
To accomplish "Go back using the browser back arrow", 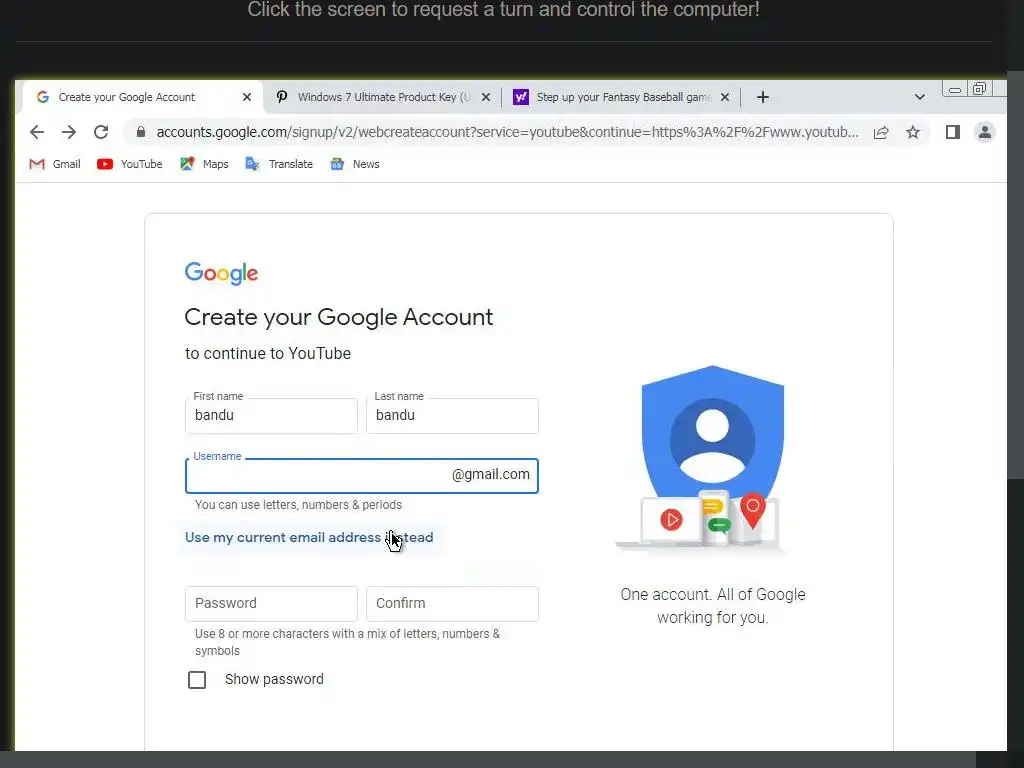I will point(37,133).
